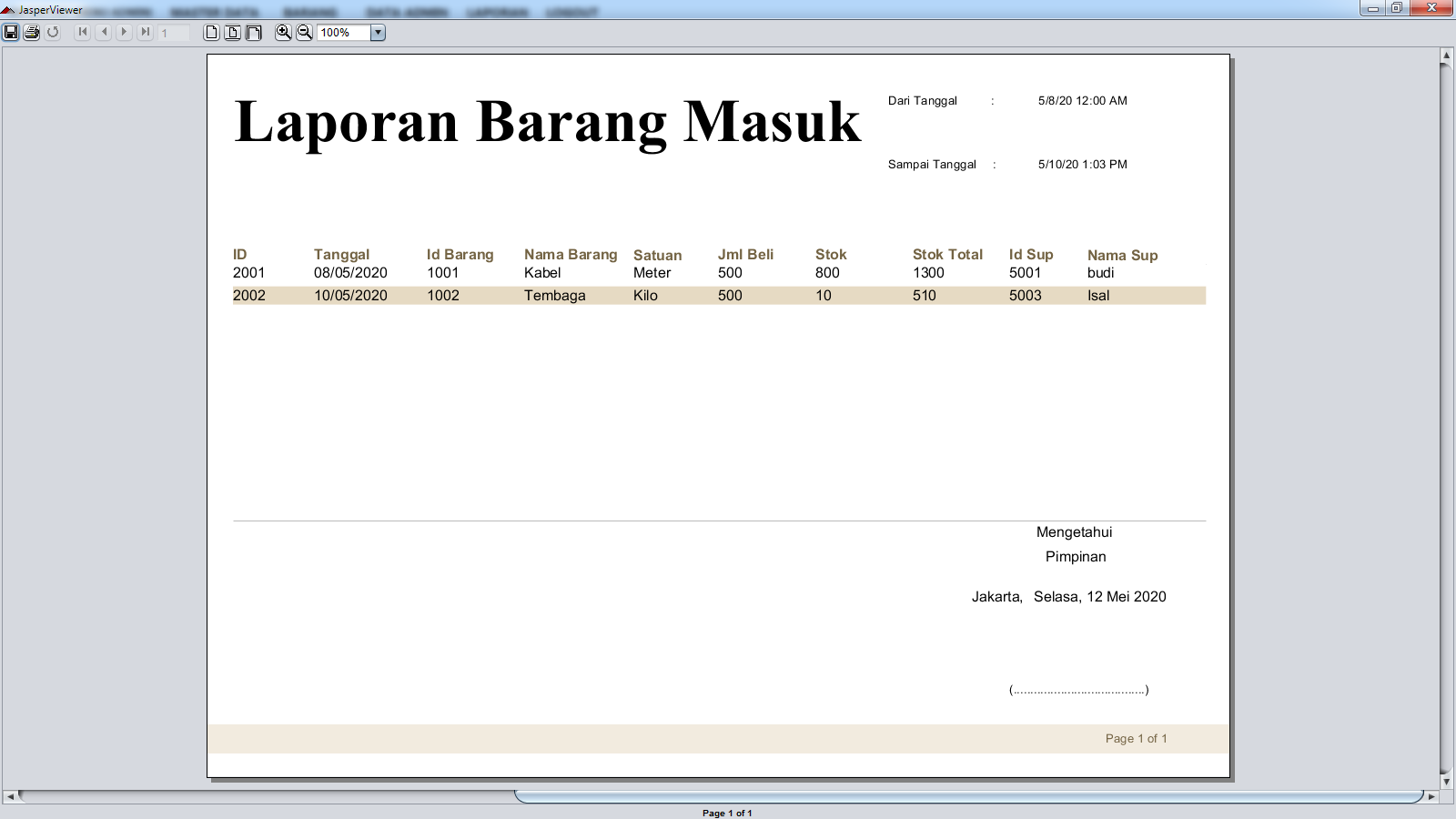Open the zoom percentage dropdown

point(377,33)
